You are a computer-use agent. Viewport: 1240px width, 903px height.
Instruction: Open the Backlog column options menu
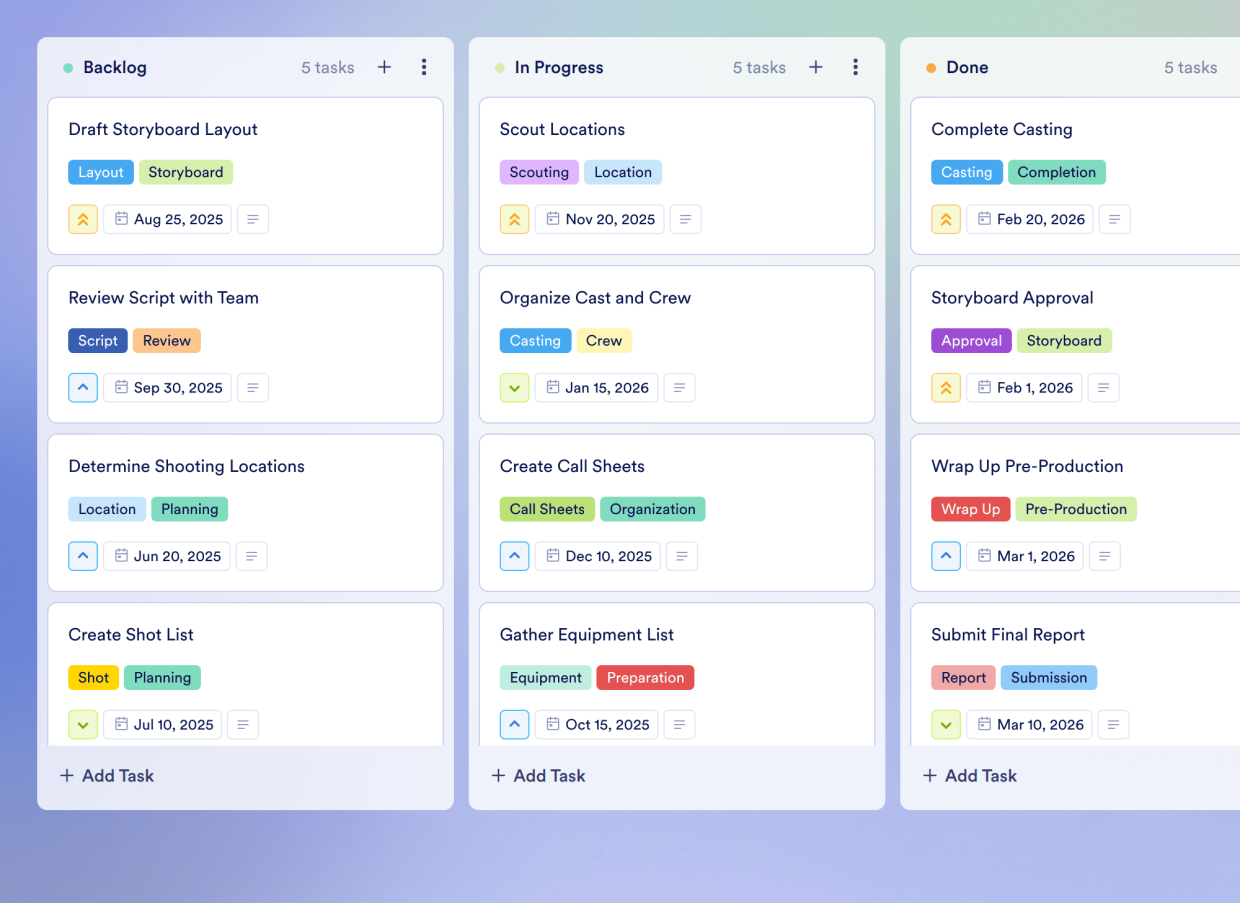point(424,67)
